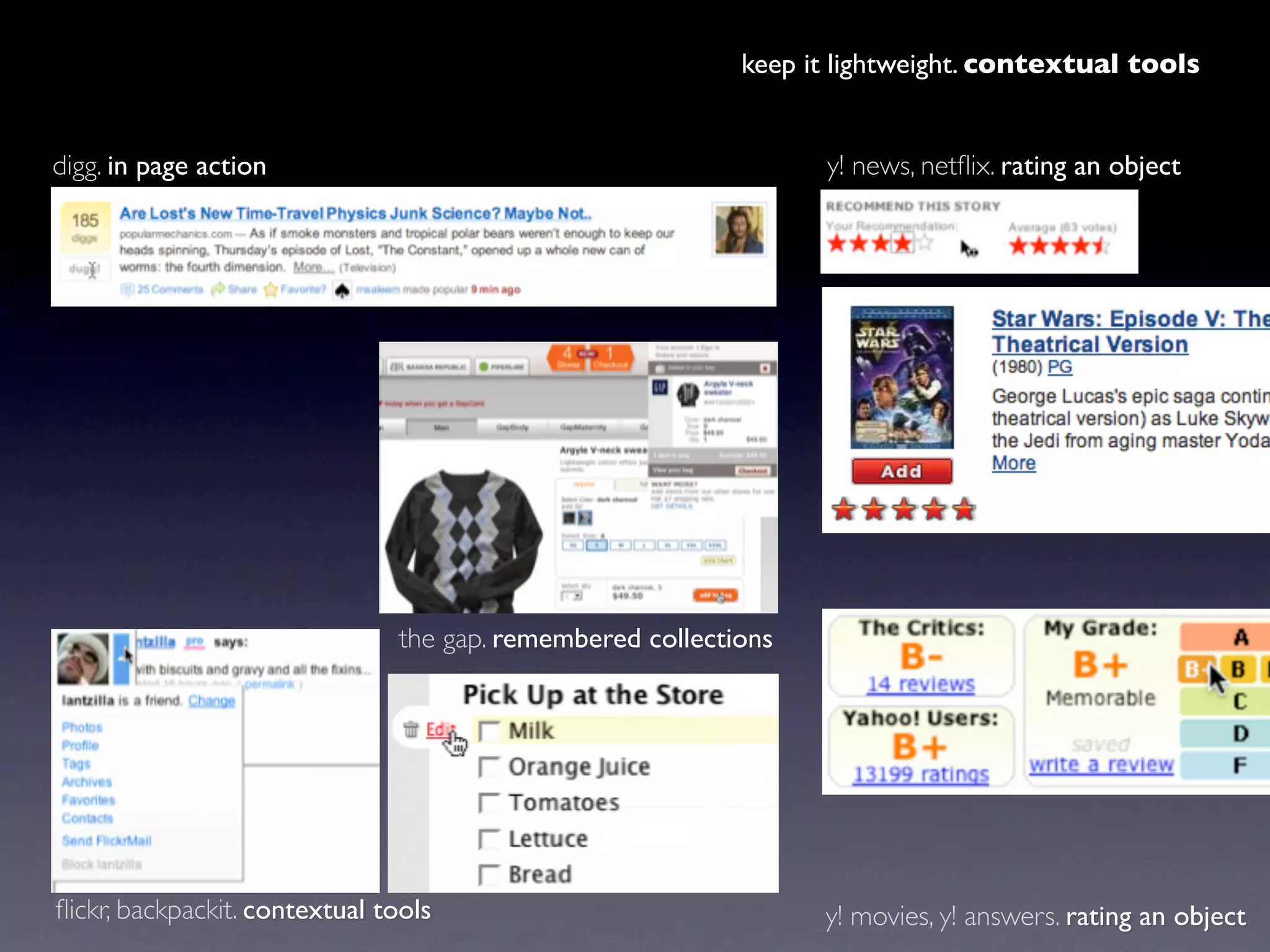Click Checkout in the bag popup

753,471
